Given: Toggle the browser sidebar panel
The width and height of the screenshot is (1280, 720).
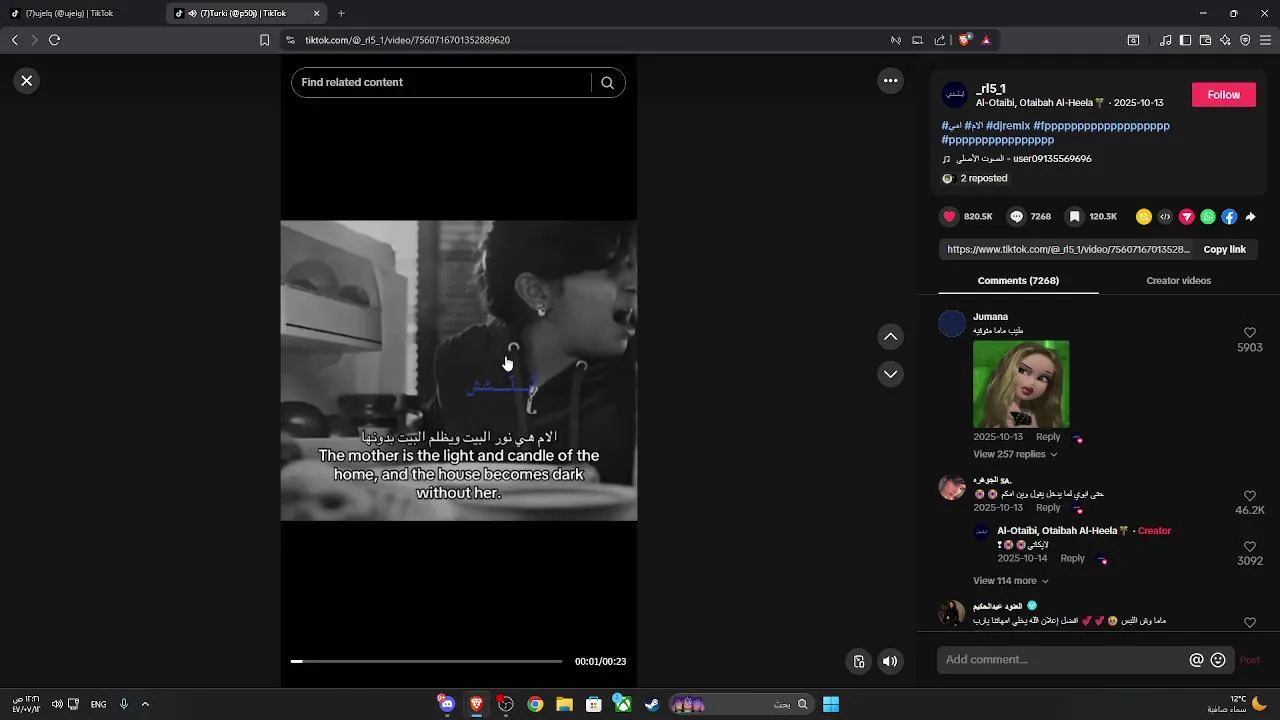Looking at the screenshot, I should pos(1185,40).
